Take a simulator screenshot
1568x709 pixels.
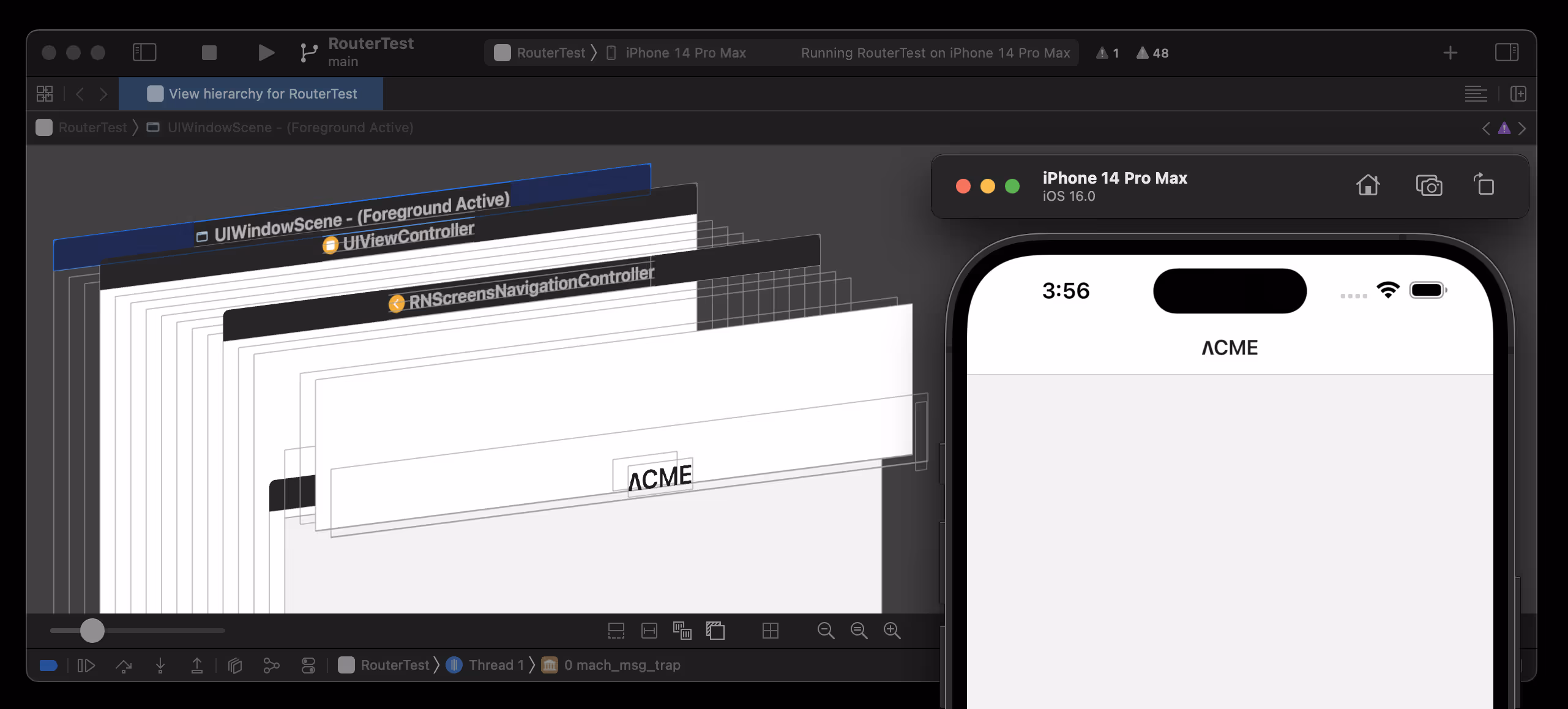[1429, 185]
